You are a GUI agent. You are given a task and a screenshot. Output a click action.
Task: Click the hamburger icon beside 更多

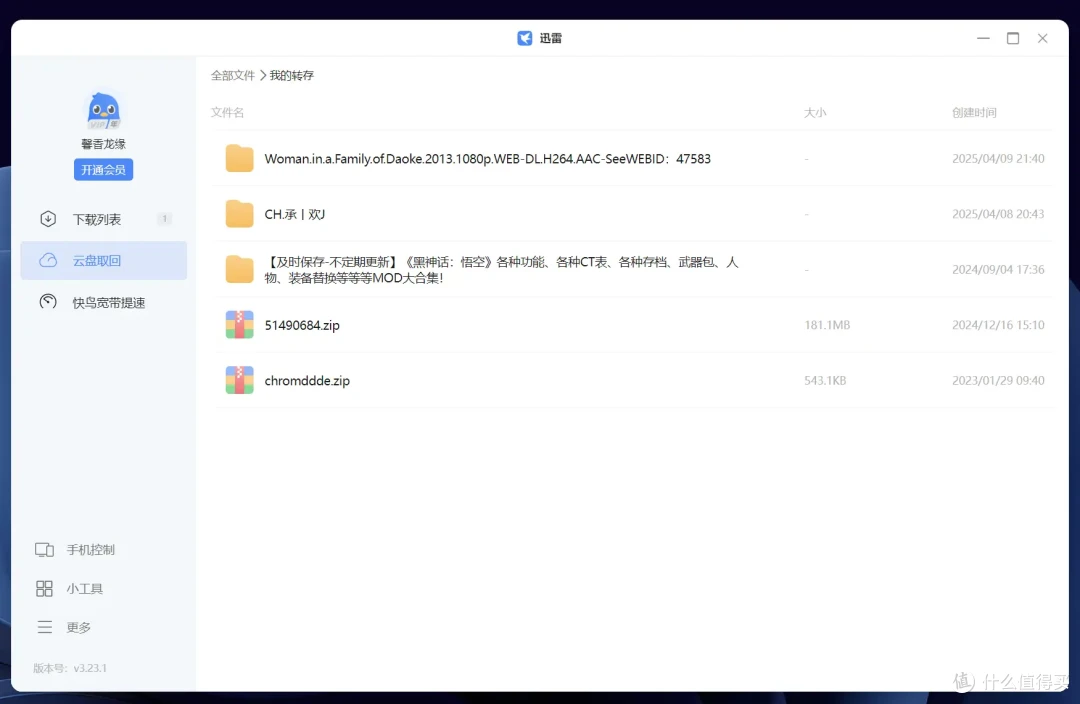coord(45,627)
